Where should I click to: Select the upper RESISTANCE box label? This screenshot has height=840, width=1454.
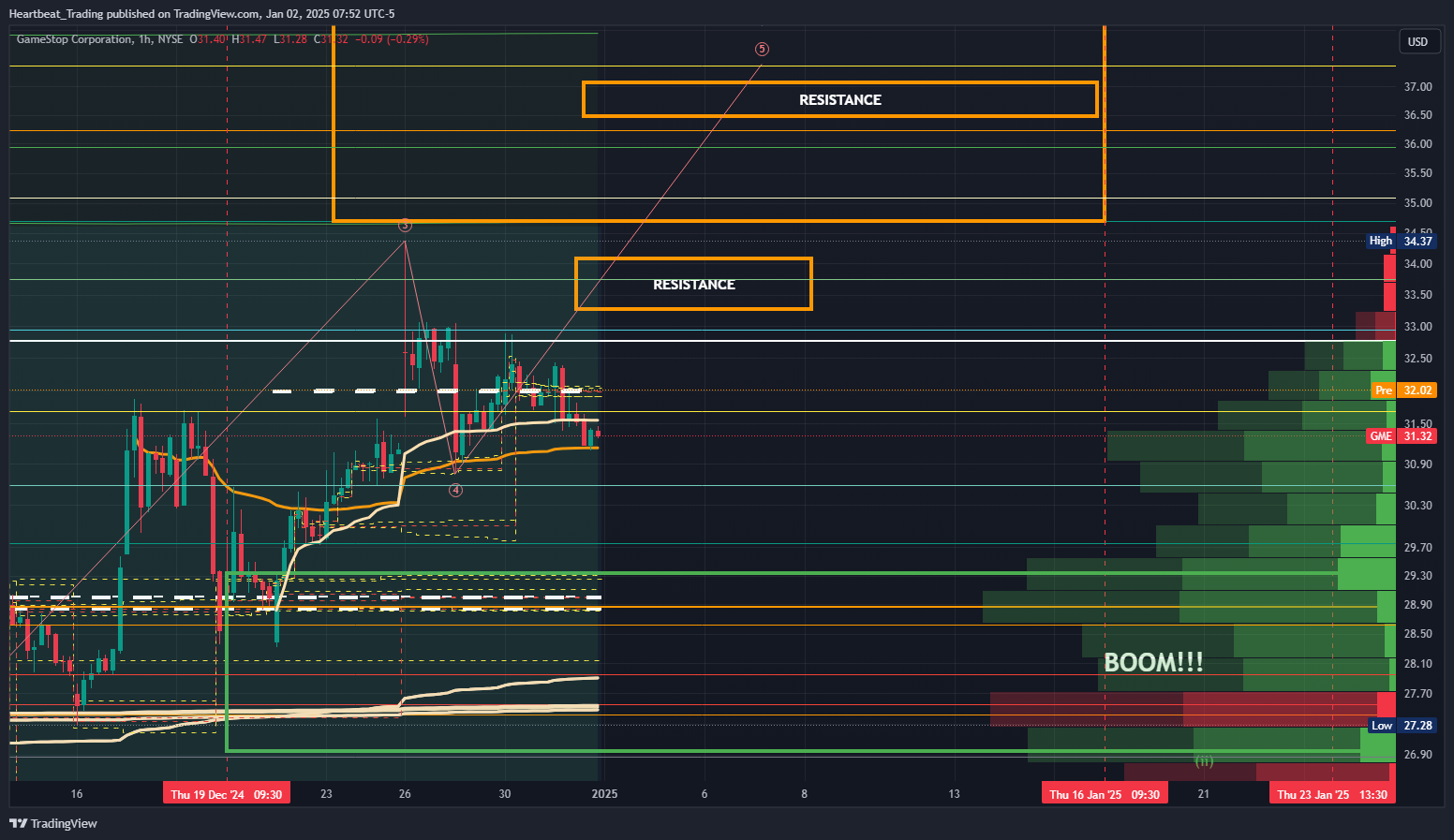click(839, 99)
